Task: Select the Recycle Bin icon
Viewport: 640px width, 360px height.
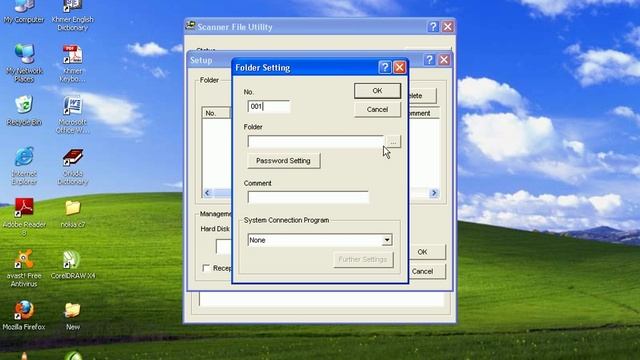Action: (x=24, y=110)
